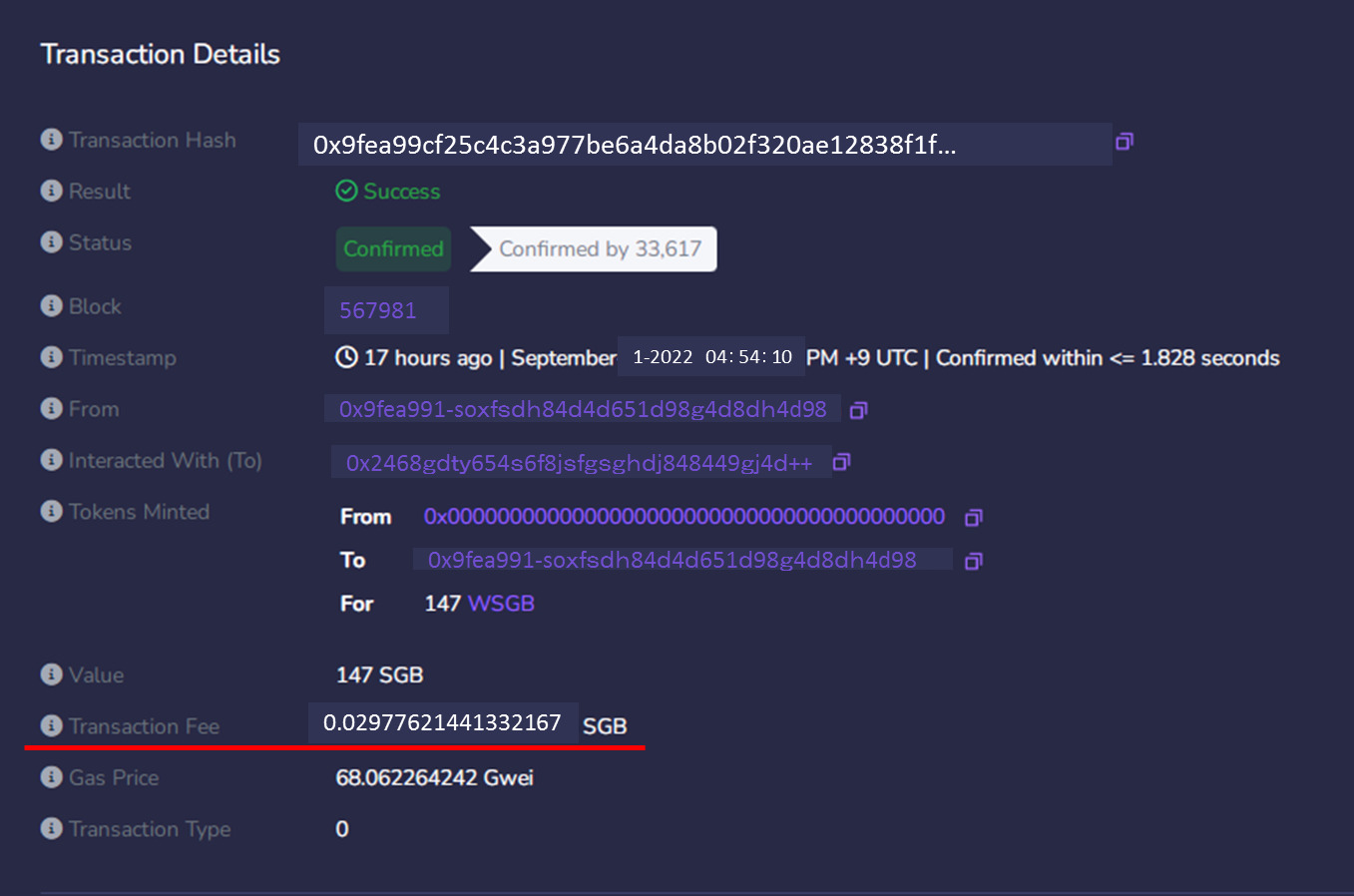
Task: Copy the transaction hash to clipboard
Action: (1124, 142)
